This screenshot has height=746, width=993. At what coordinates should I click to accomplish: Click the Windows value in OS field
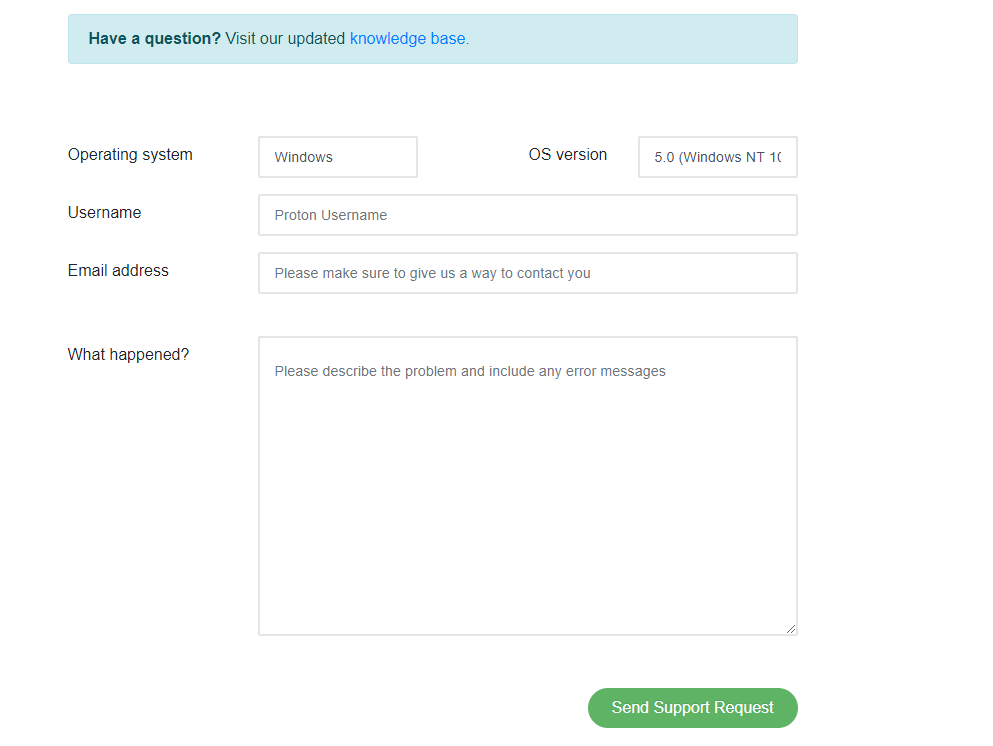click(303, 157)
